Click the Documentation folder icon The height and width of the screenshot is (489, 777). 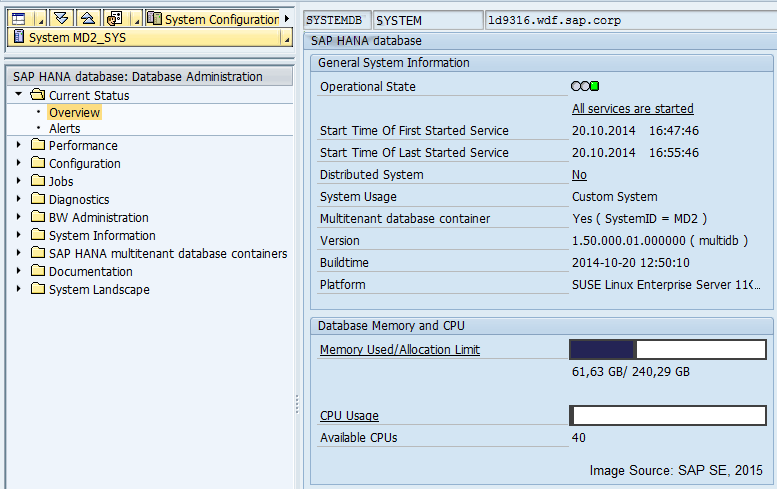[38, 272]
